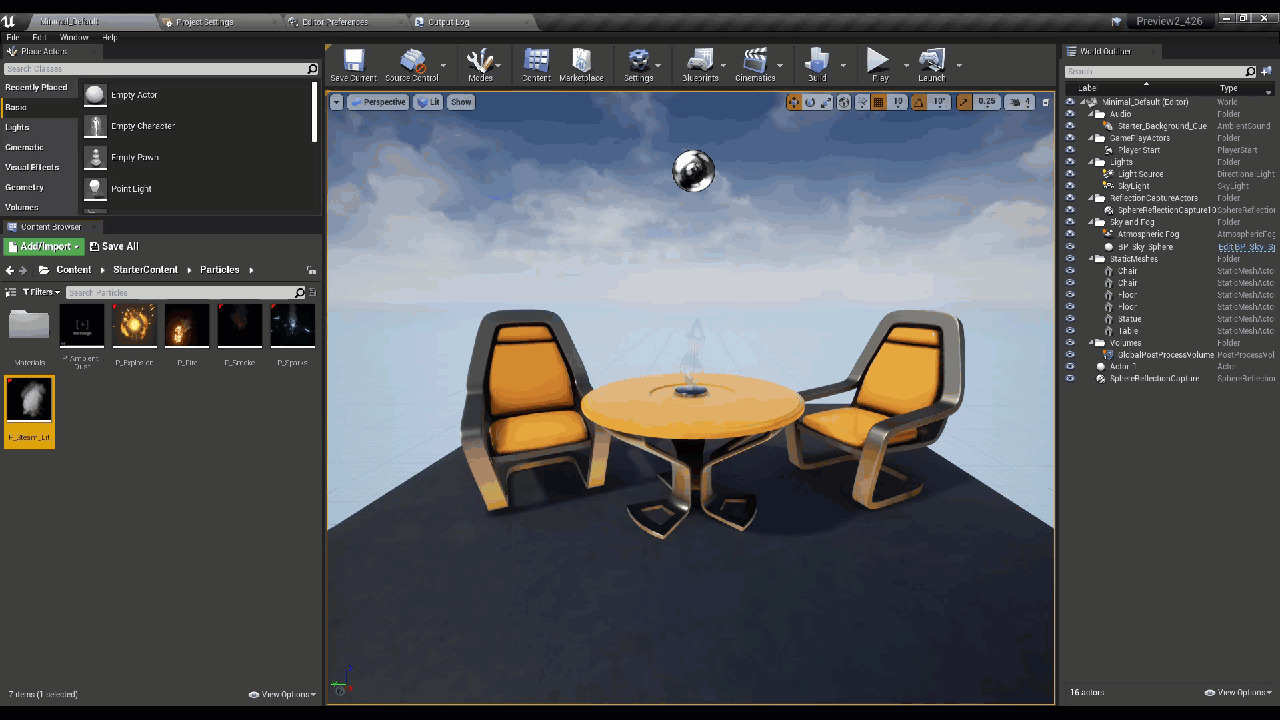The height and width of the screenshot is (720, 1280).
Task: Open the Perspective viewport type dropdown
Action: point(378,102)
